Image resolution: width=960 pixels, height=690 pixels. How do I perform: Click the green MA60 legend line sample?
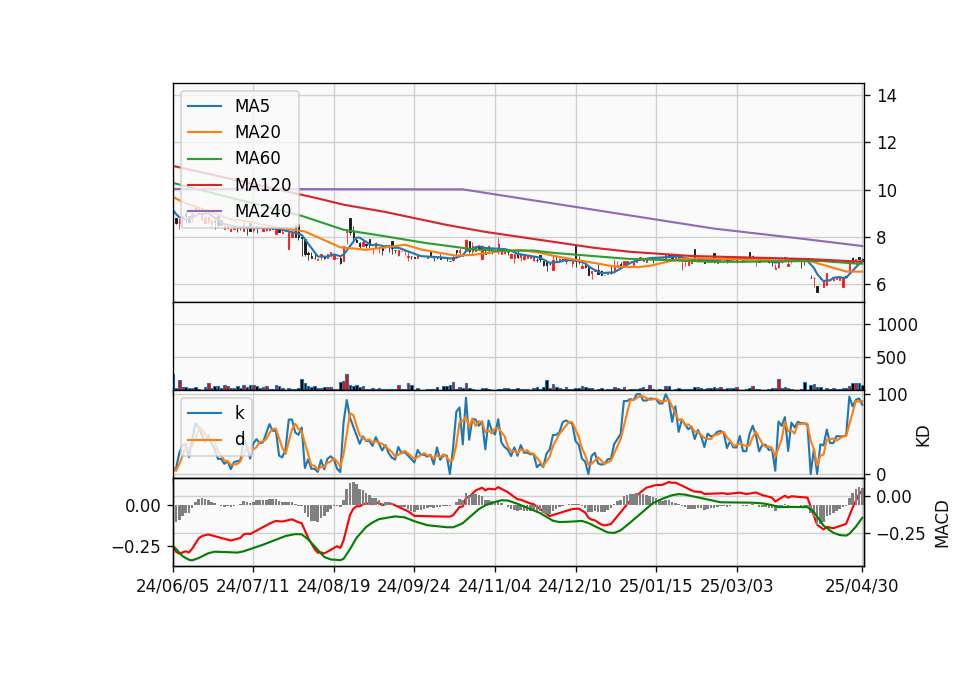point(204,159)
